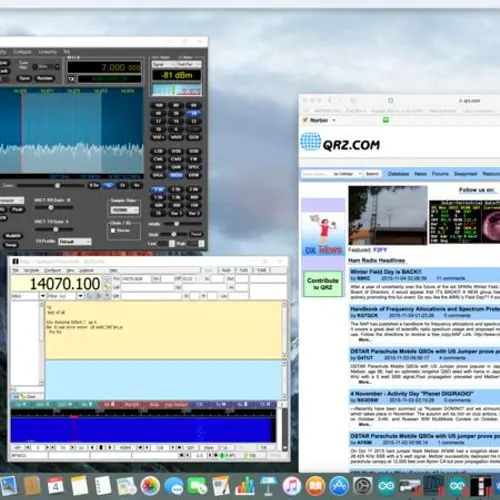The width and height of the screenshot is (500, 500).
Task: Launch iTunes from the dock
Action: tap(292, 485)
